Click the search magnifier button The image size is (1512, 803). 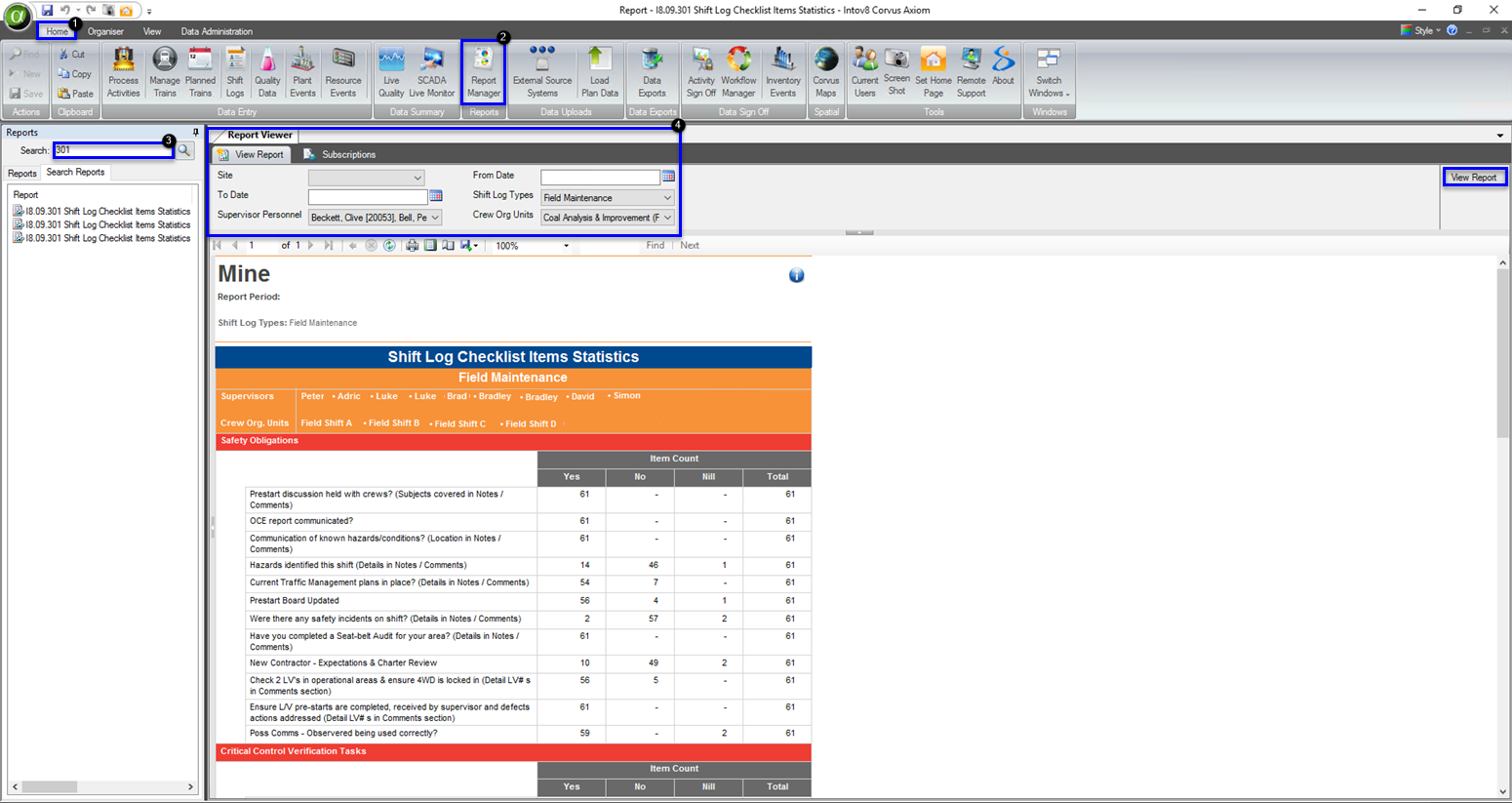click(x=184, y=150)
